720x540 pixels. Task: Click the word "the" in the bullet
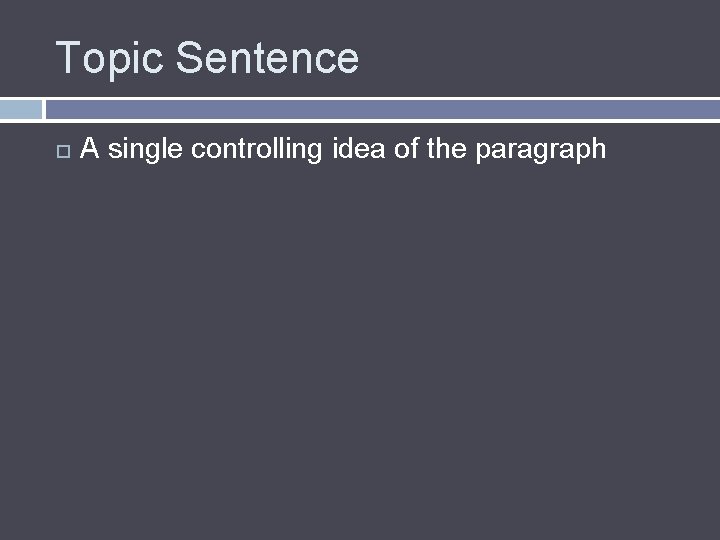(446, 149)
